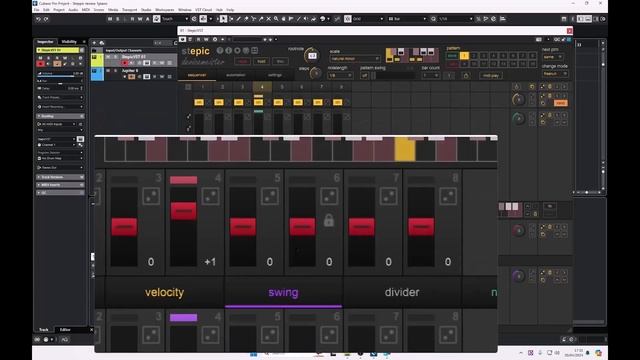Open the File menu
The width and height of the screenshot is (640, 360).
(37, 10)
